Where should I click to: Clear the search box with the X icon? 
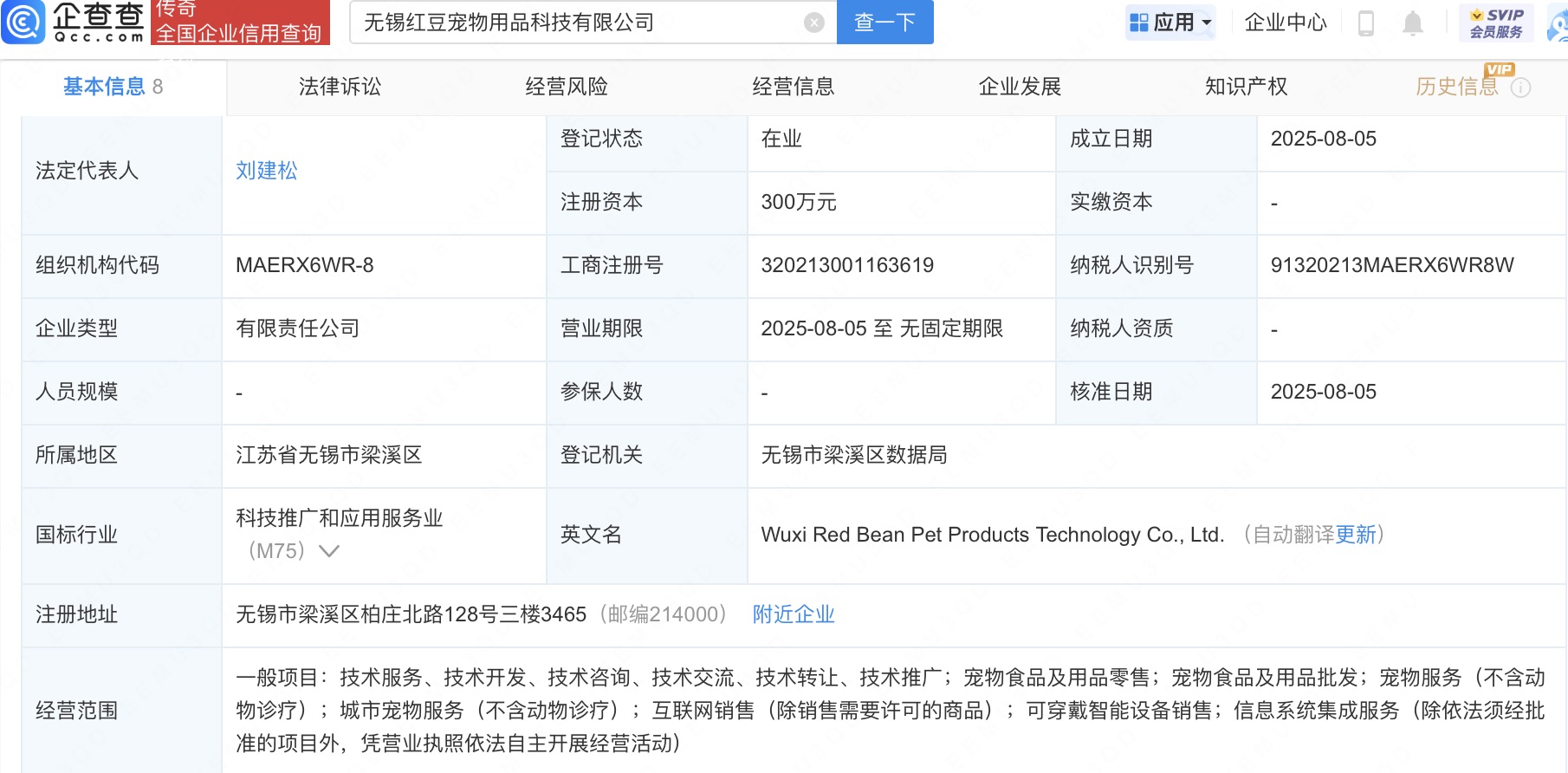coord(813,23)
